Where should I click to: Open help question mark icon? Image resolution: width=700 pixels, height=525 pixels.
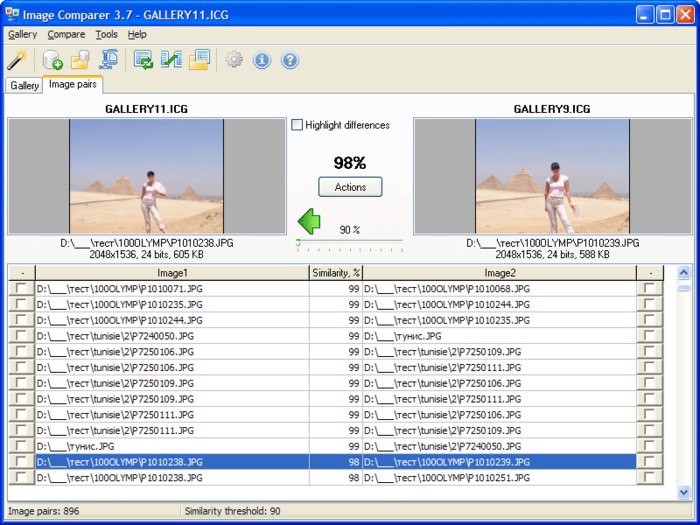pos(290,60)
